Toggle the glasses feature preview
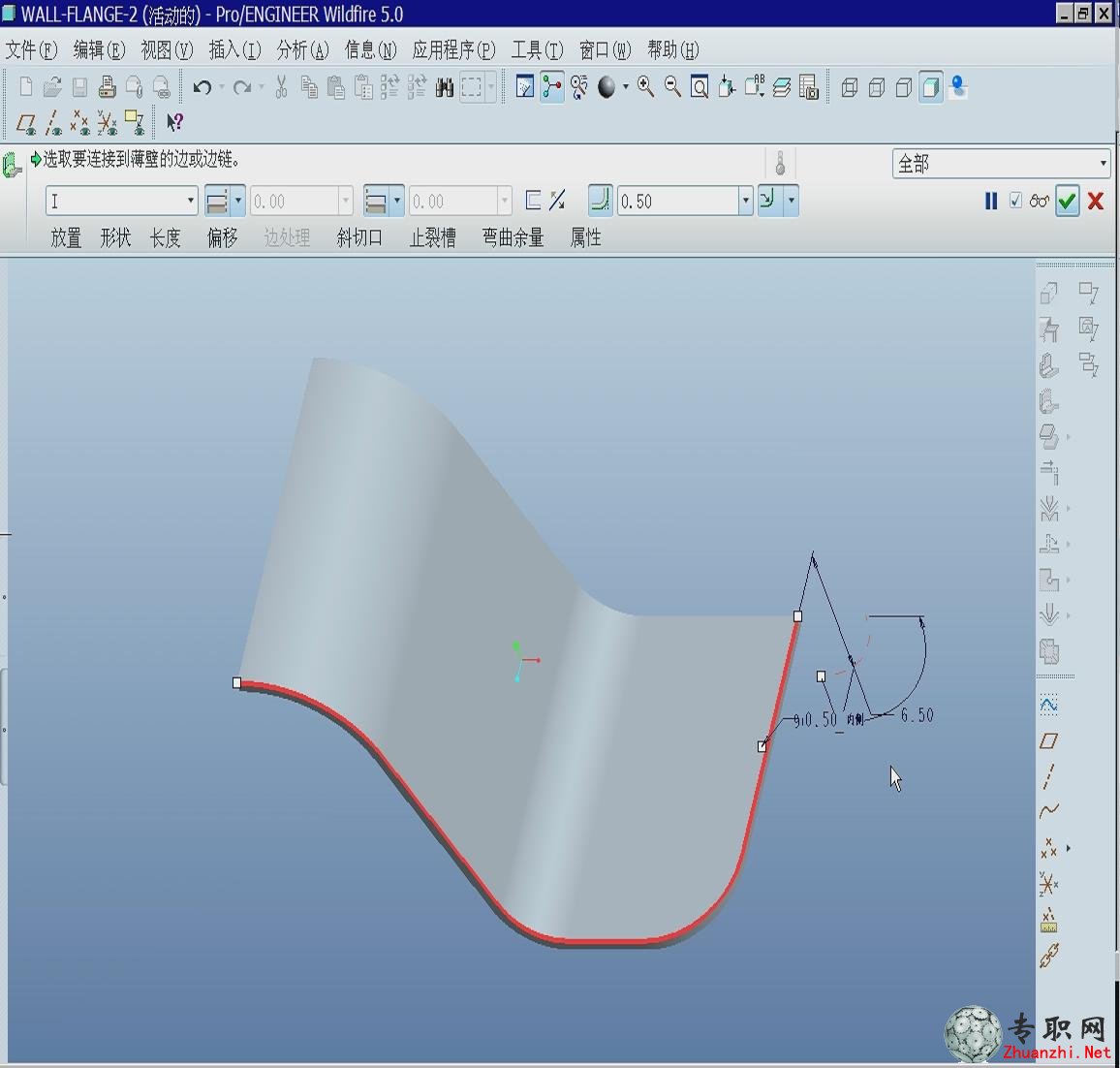This screenshot has width=1120, height=1068. tap(1040, 202)
